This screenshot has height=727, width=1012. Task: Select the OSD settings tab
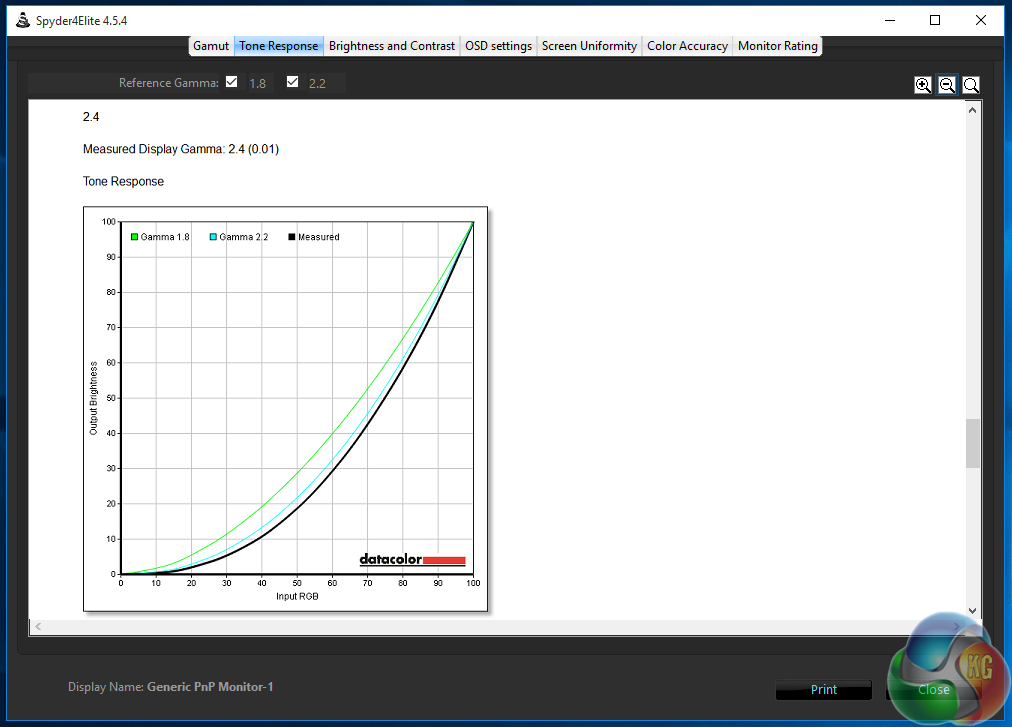click(x=498, y=46)
